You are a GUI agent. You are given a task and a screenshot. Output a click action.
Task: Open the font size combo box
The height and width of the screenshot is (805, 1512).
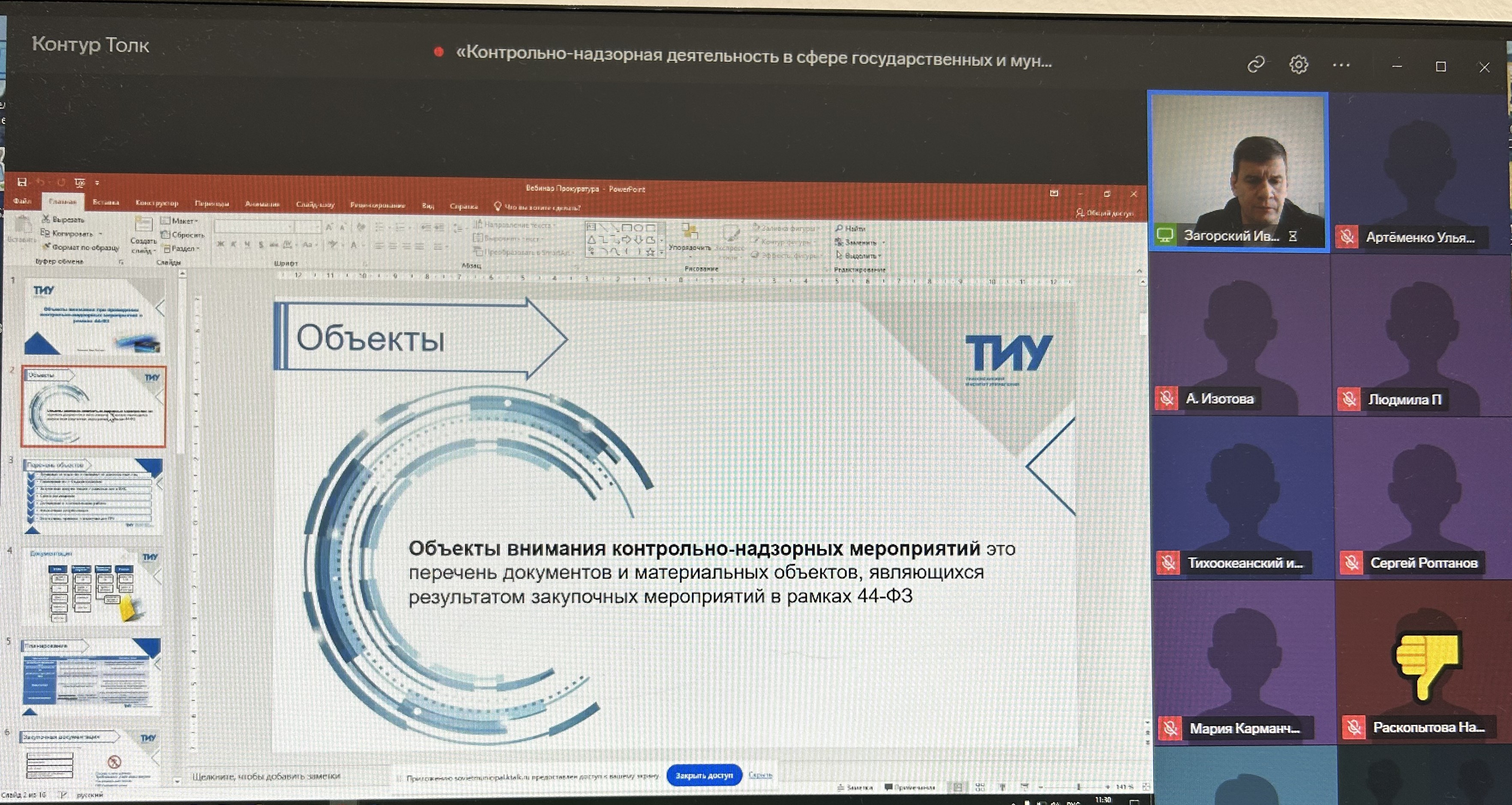[x=308, y=227]
